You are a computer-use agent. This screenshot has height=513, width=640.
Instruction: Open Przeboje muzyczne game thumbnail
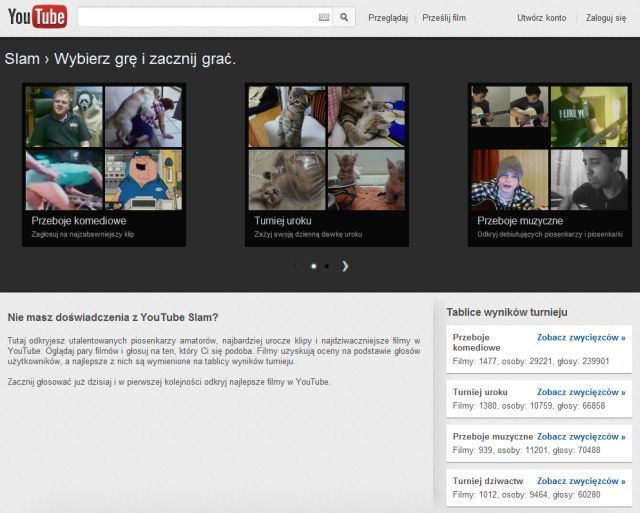tap(549, 148)
